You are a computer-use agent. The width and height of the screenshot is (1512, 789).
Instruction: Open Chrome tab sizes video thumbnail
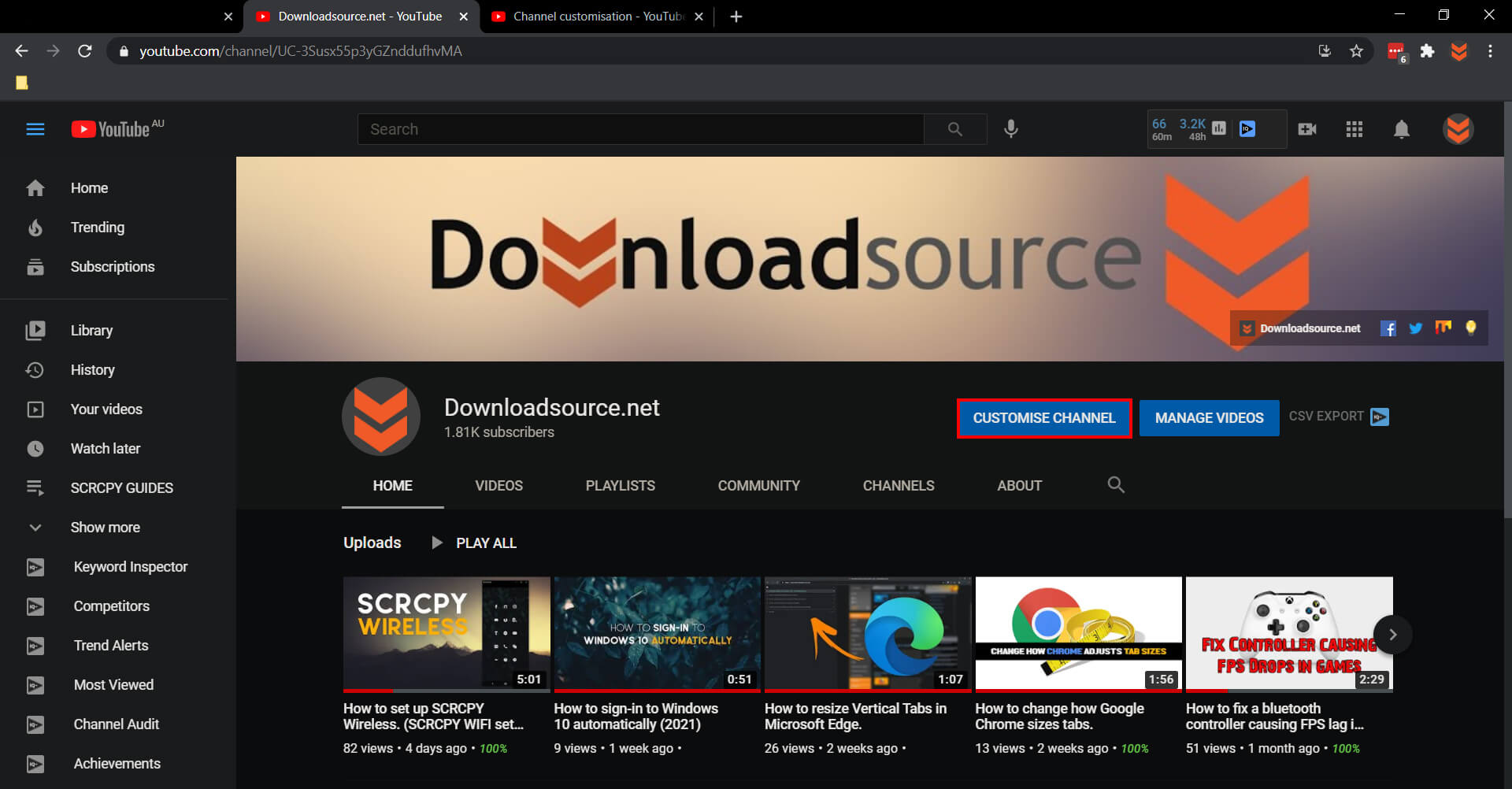point(1079,635)
